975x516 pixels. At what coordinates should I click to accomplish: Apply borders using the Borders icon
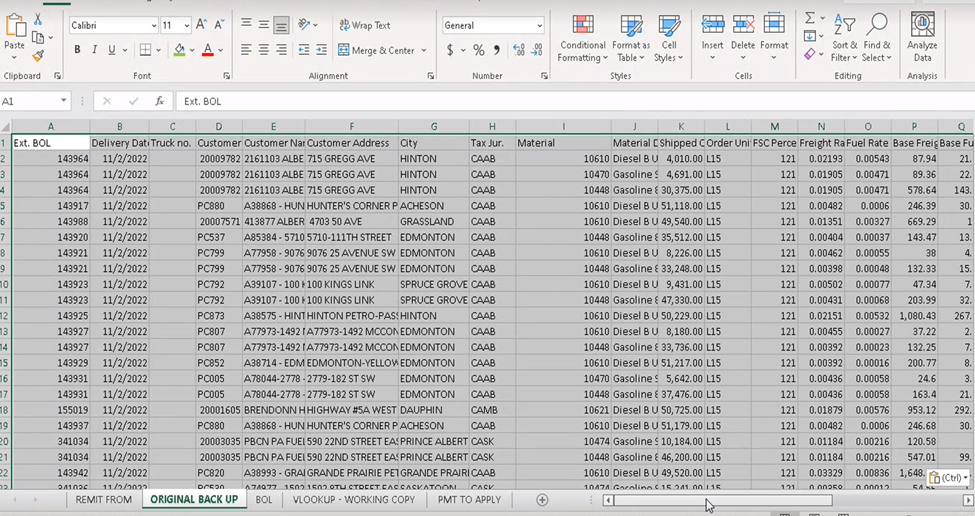(x=146, y=50)
